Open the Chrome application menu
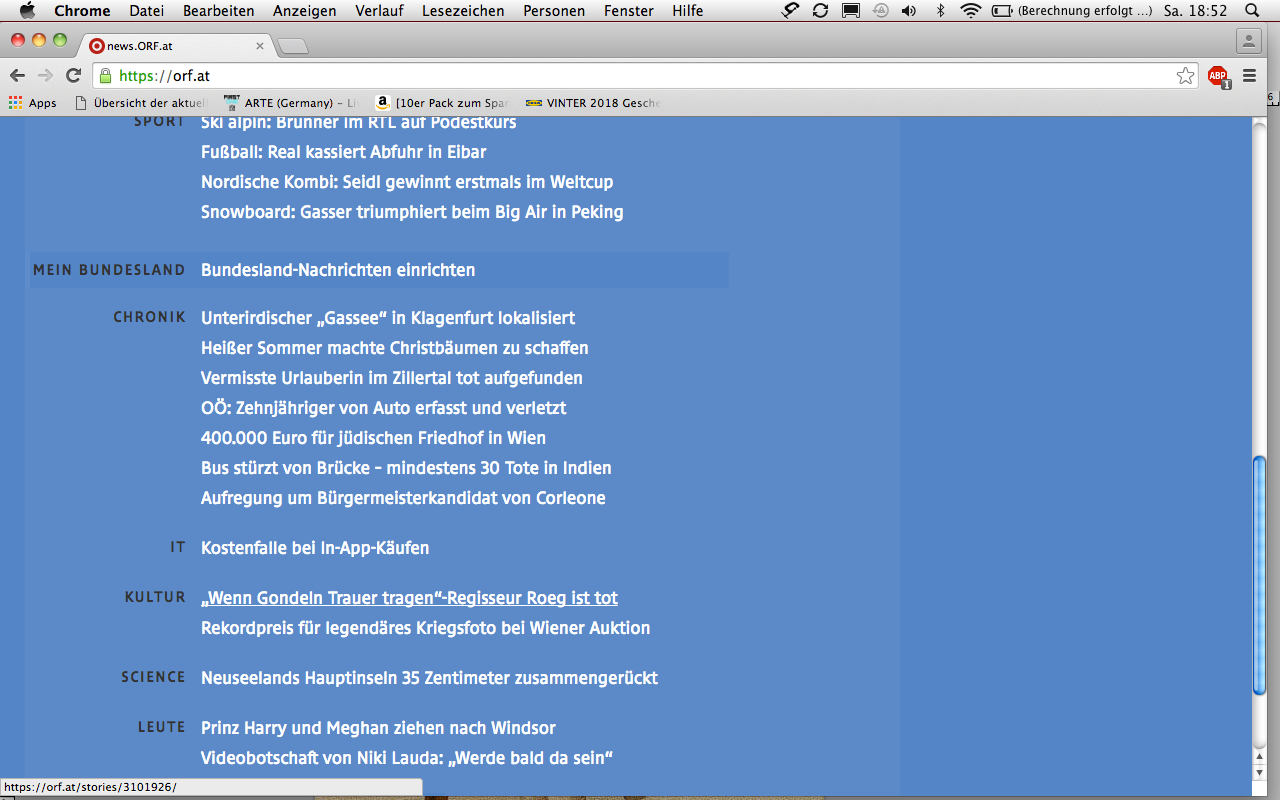The image size is (1280, 800). pos(82,11)
